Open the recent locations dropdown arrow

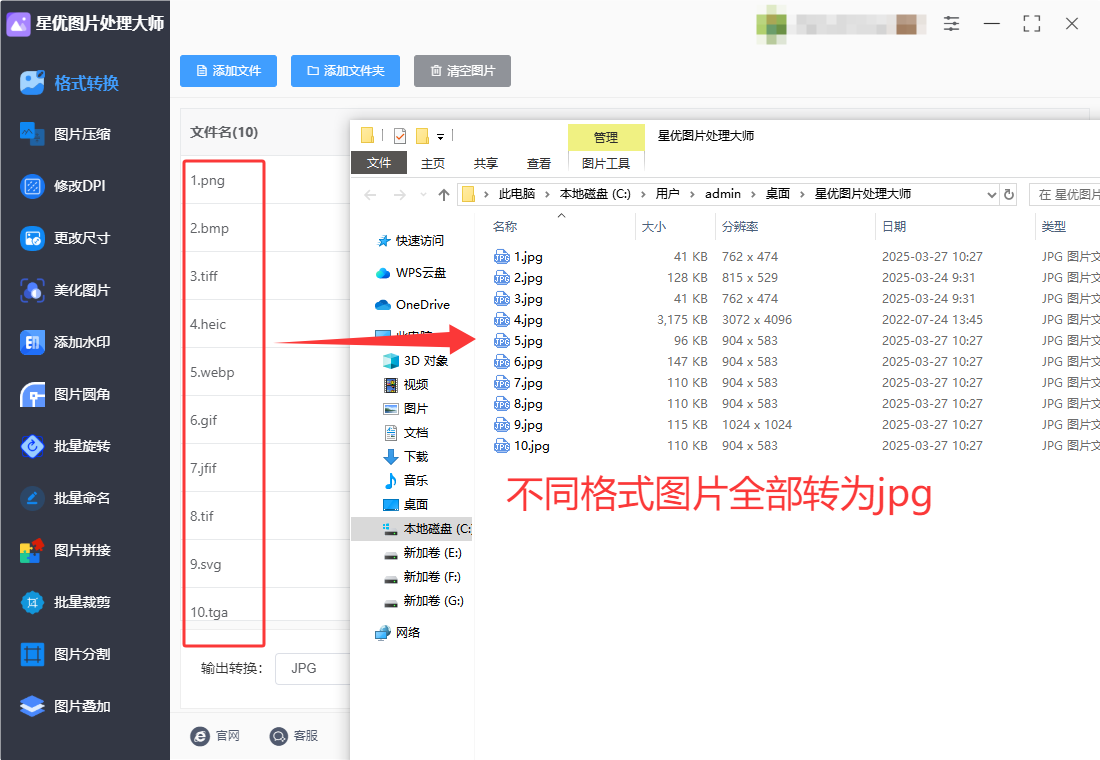422,194
